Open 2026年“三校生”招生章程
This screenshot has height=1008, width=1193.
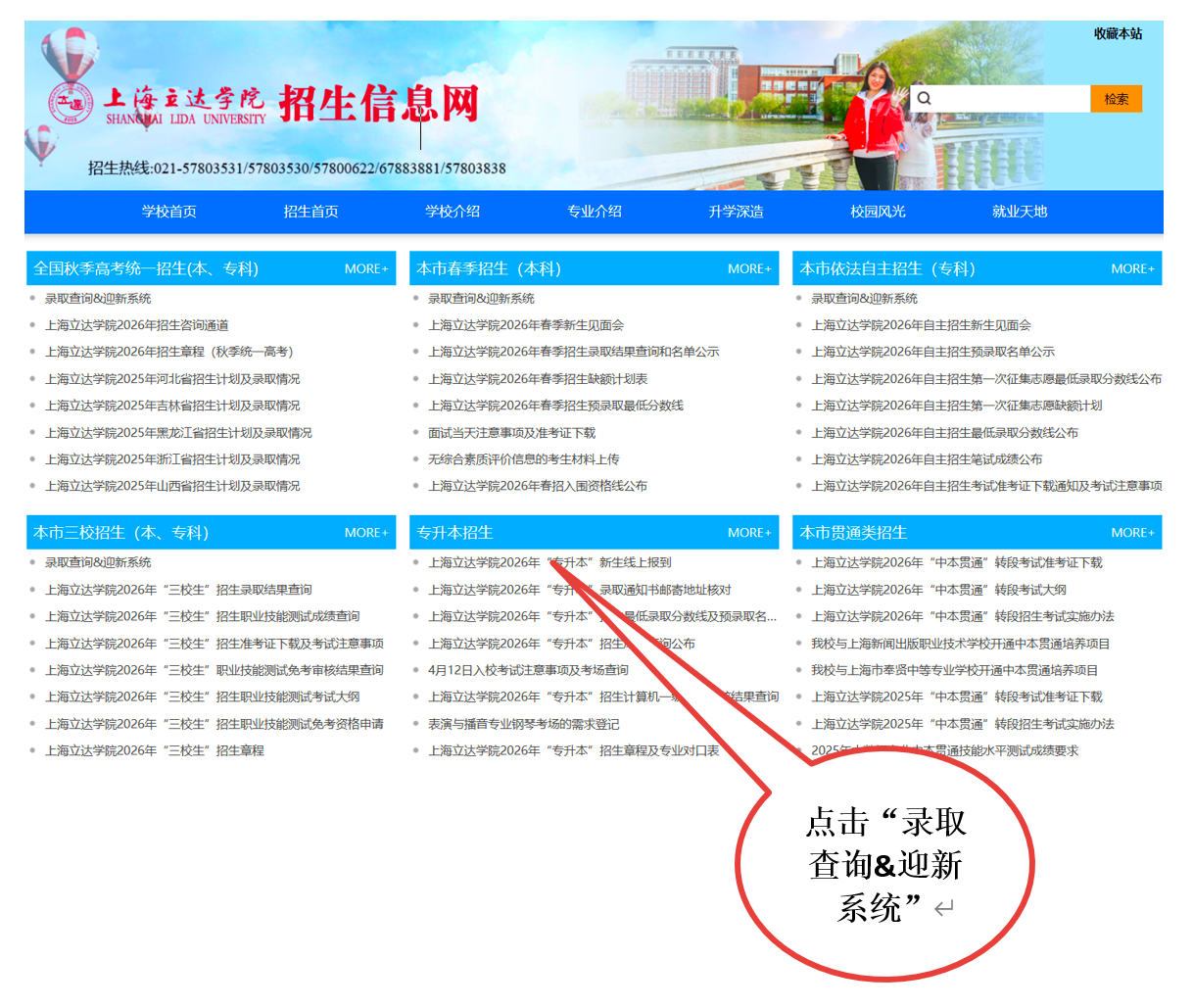coord(155,750)
